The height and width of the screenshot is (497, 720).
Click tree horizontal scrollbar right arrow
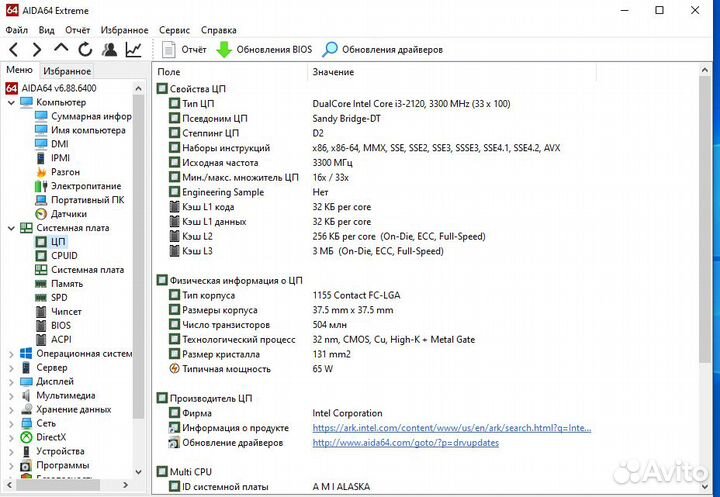[125, 485]
